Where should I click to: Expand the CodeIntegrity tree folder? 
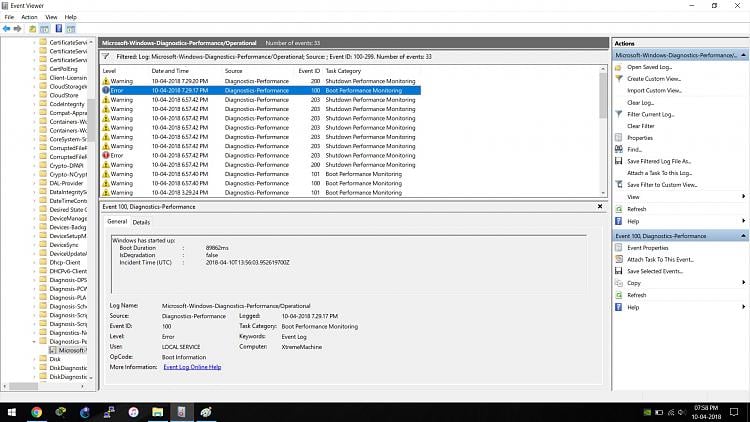(x=34, y=104)
